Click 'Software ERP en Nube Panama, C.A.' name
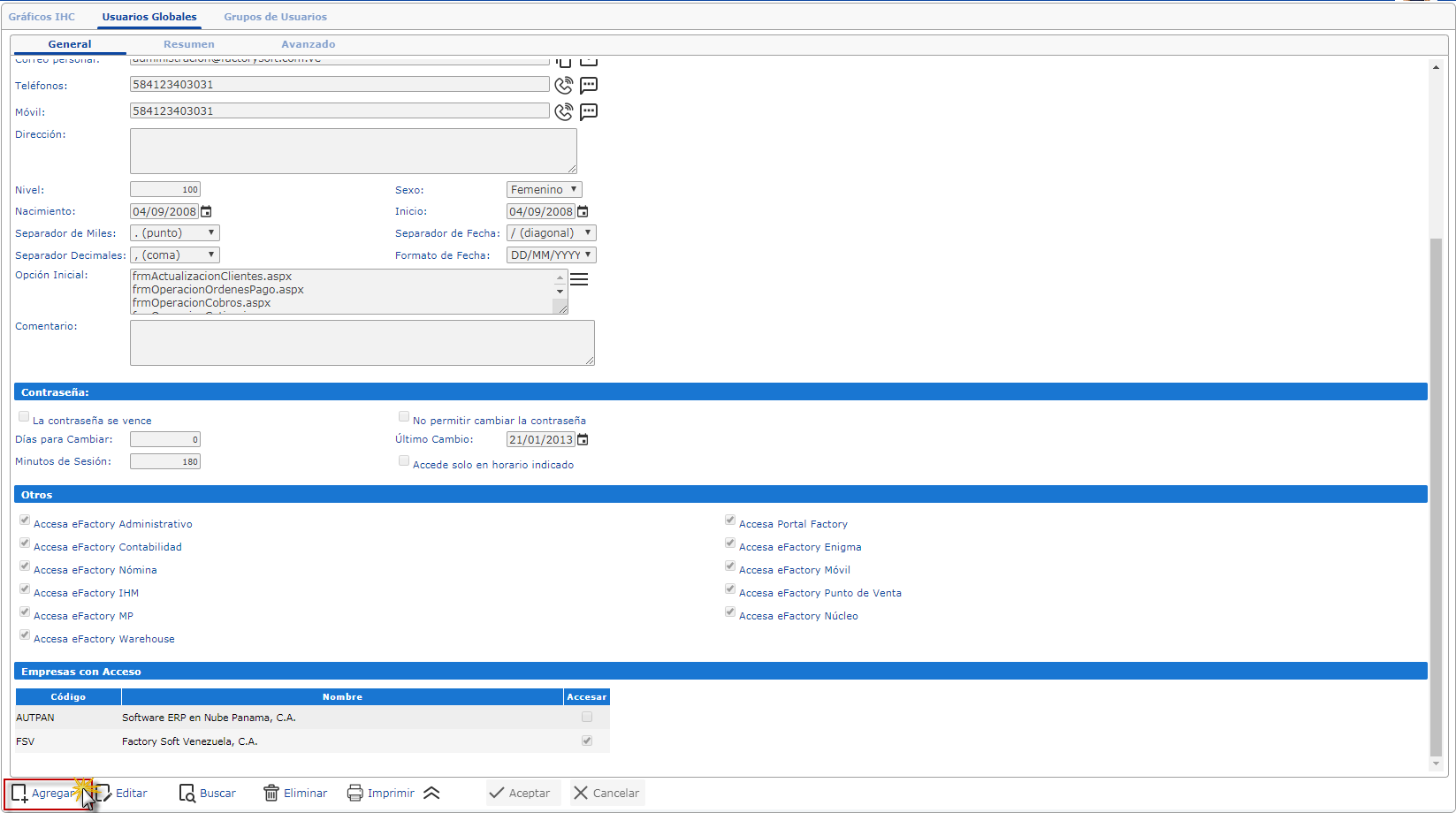The width and height of the screenshot is (1456, 813). [209, 718]
